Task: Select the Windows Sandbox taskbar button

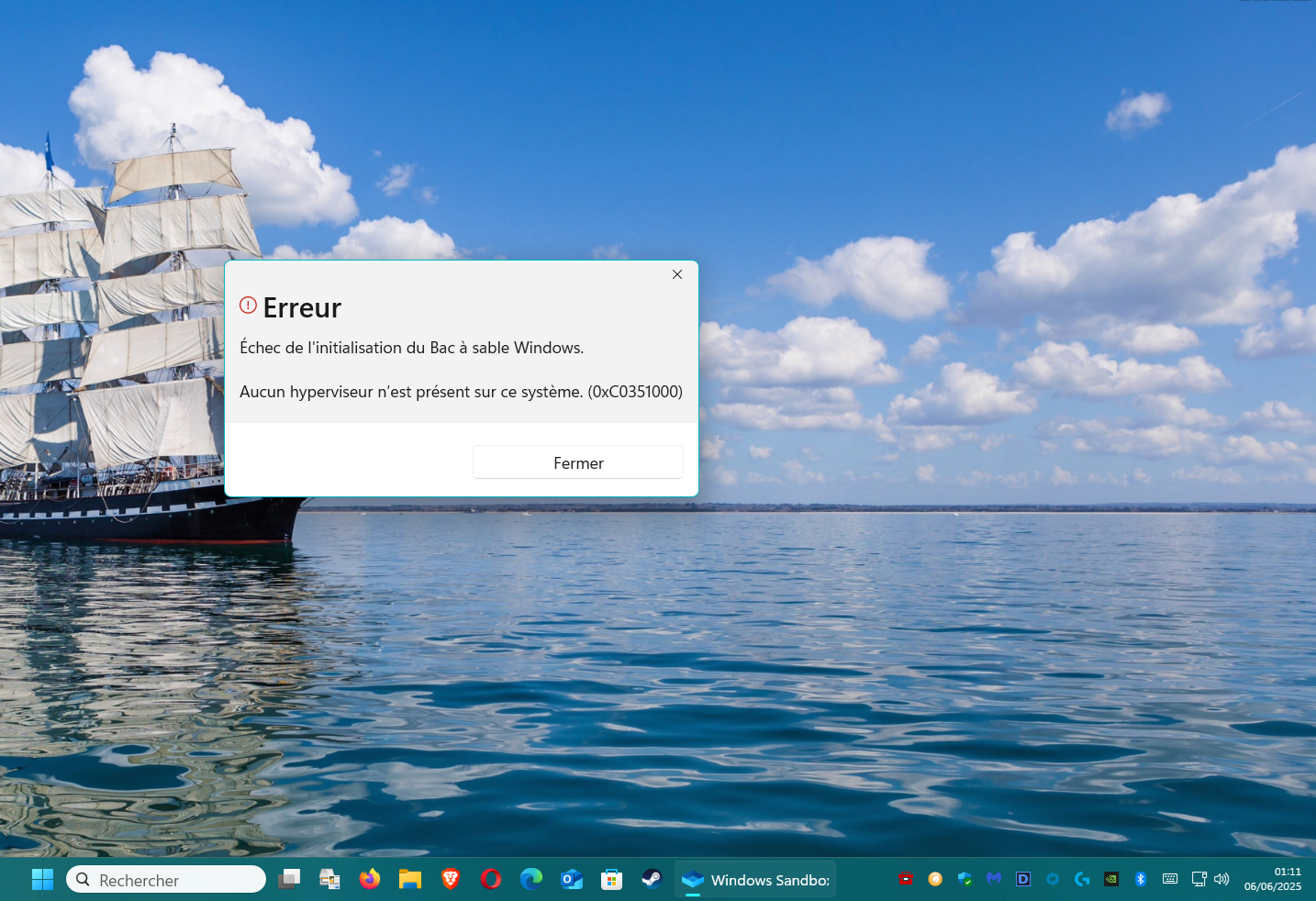Action: [x=755, y=879]
